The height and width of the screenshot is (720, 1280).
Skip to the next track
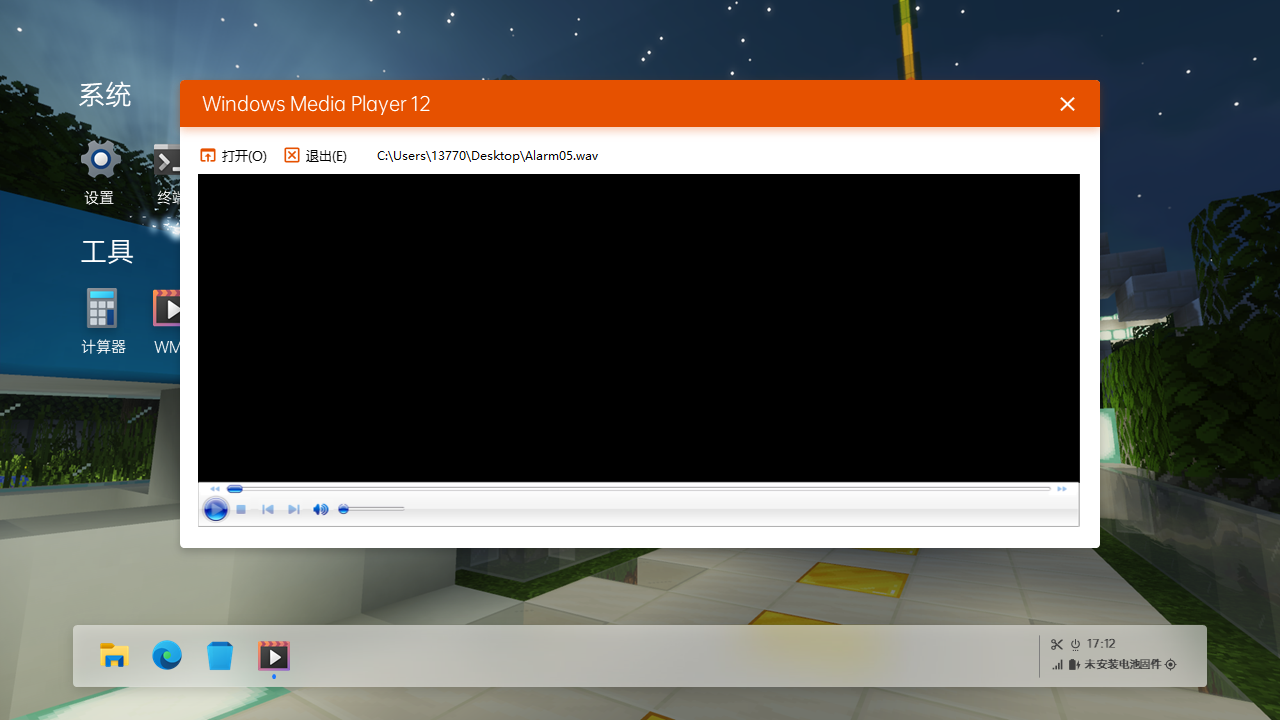pos(294,510)
